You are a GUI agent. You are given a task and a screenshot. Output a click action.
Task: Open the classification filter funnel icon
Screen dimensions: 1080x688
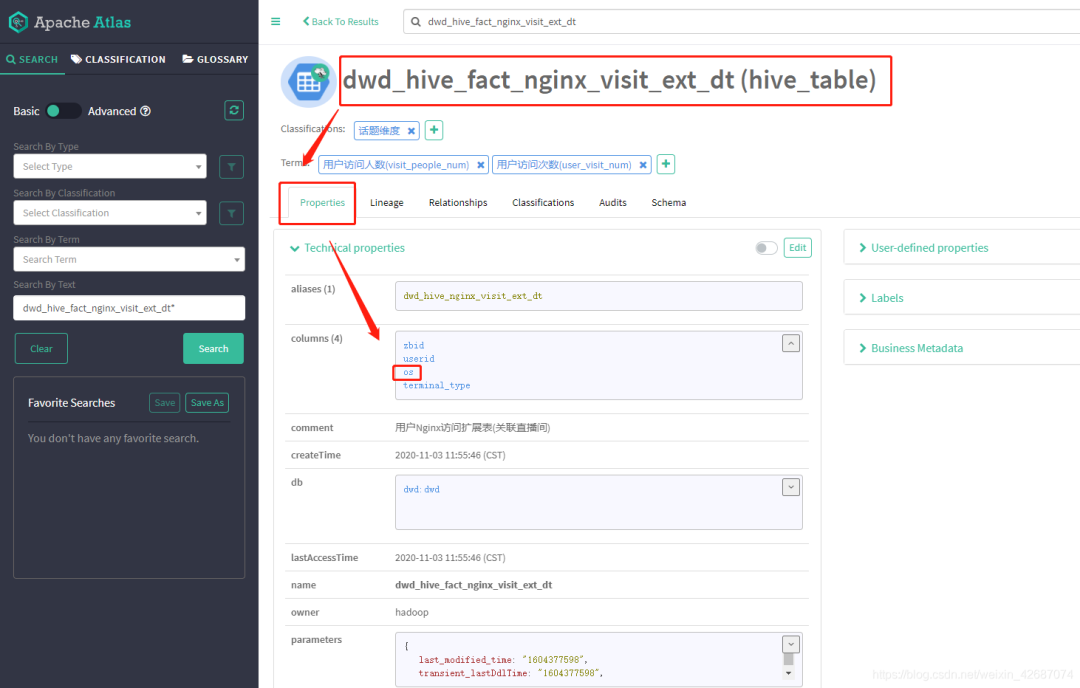click(231, 213)
